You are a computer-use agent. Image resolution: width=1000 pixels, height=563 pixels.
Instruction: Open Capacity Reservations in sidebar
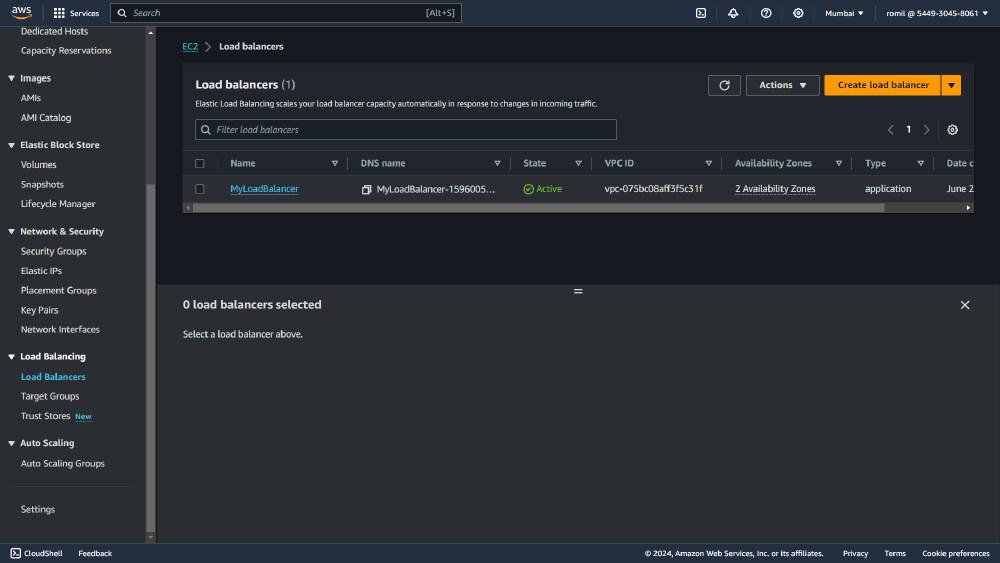tap(66, 50)
